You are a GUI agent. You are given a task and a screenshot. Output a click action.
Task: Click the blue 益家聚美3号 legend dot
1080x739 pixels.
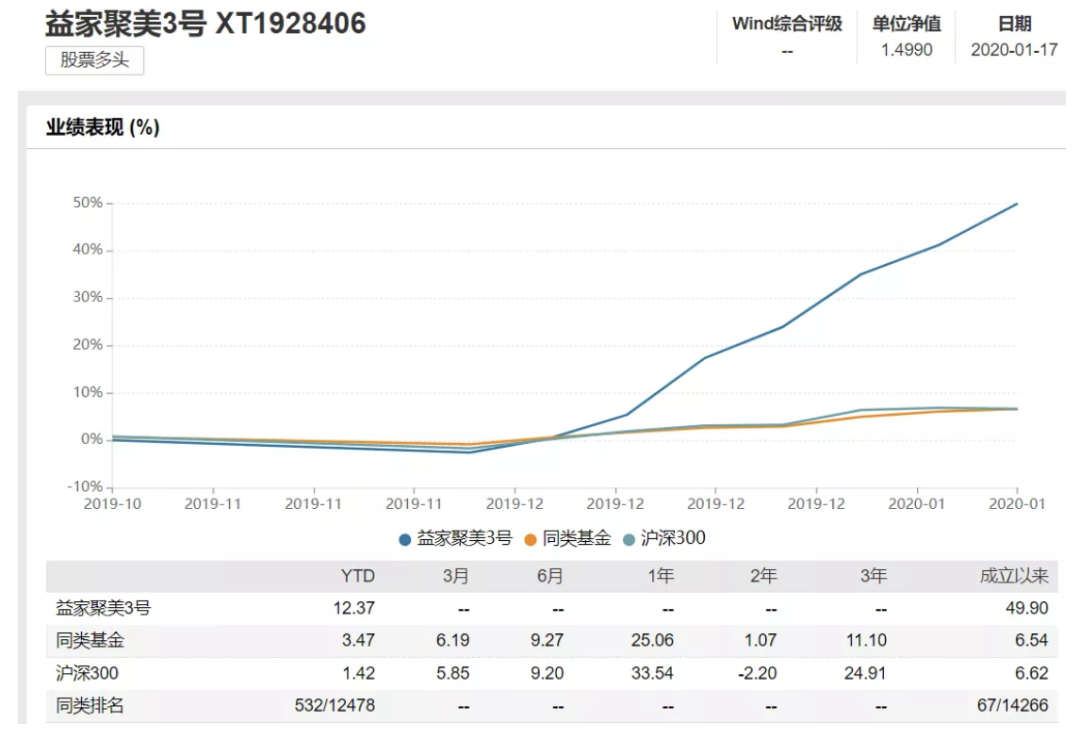point(405,540)
